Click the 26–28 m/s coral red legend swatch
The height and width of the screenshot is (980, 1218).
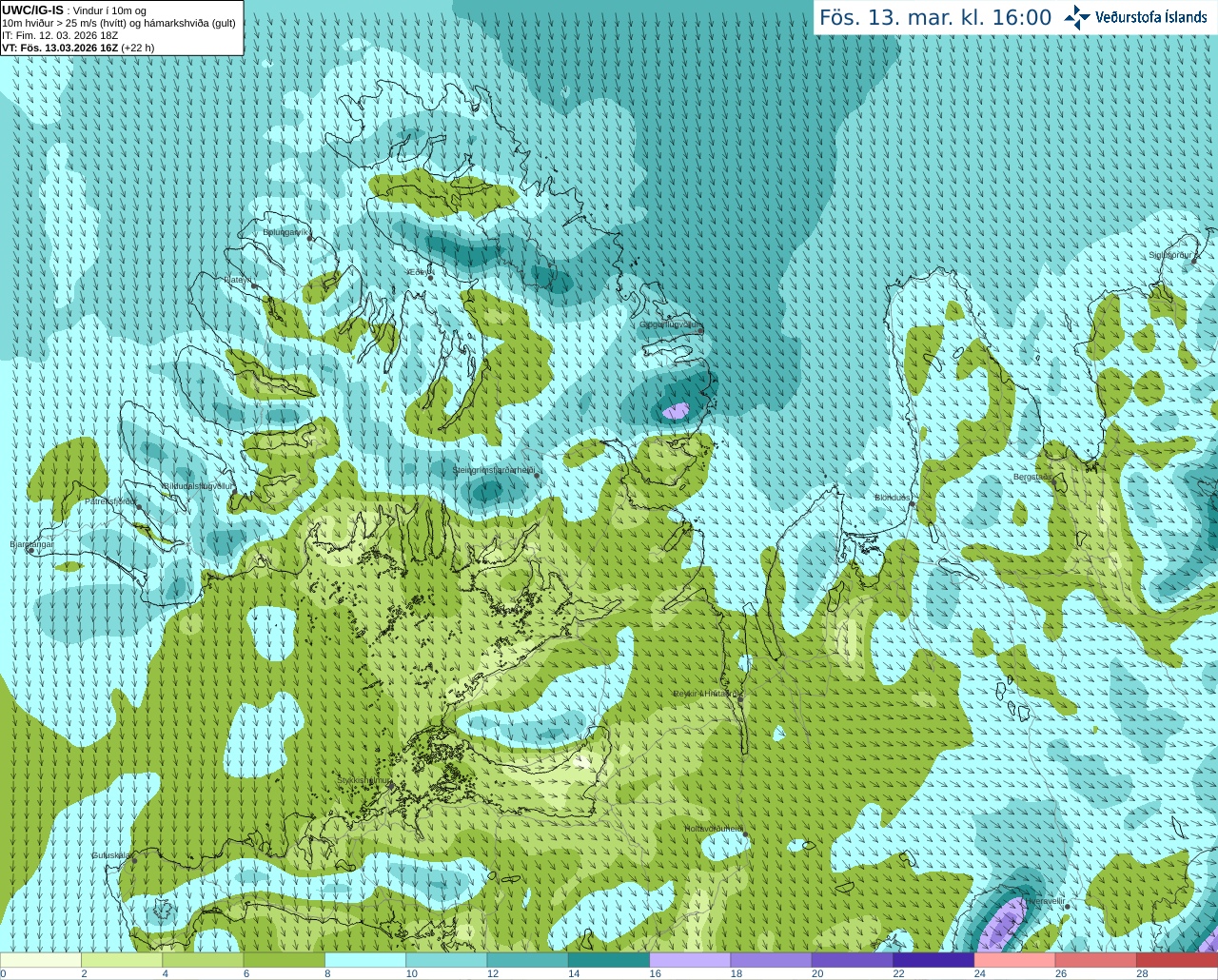1096,960
